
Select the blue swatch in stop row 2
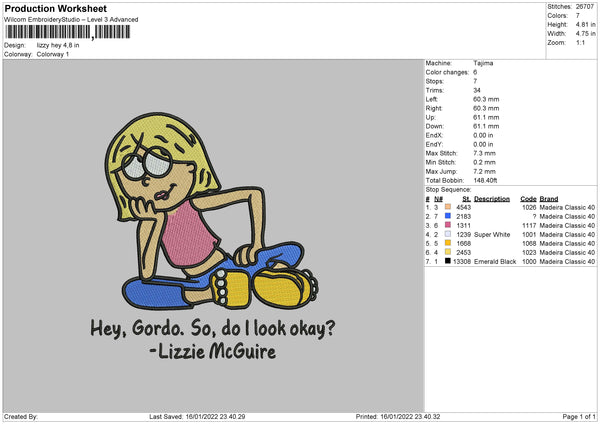448,216
